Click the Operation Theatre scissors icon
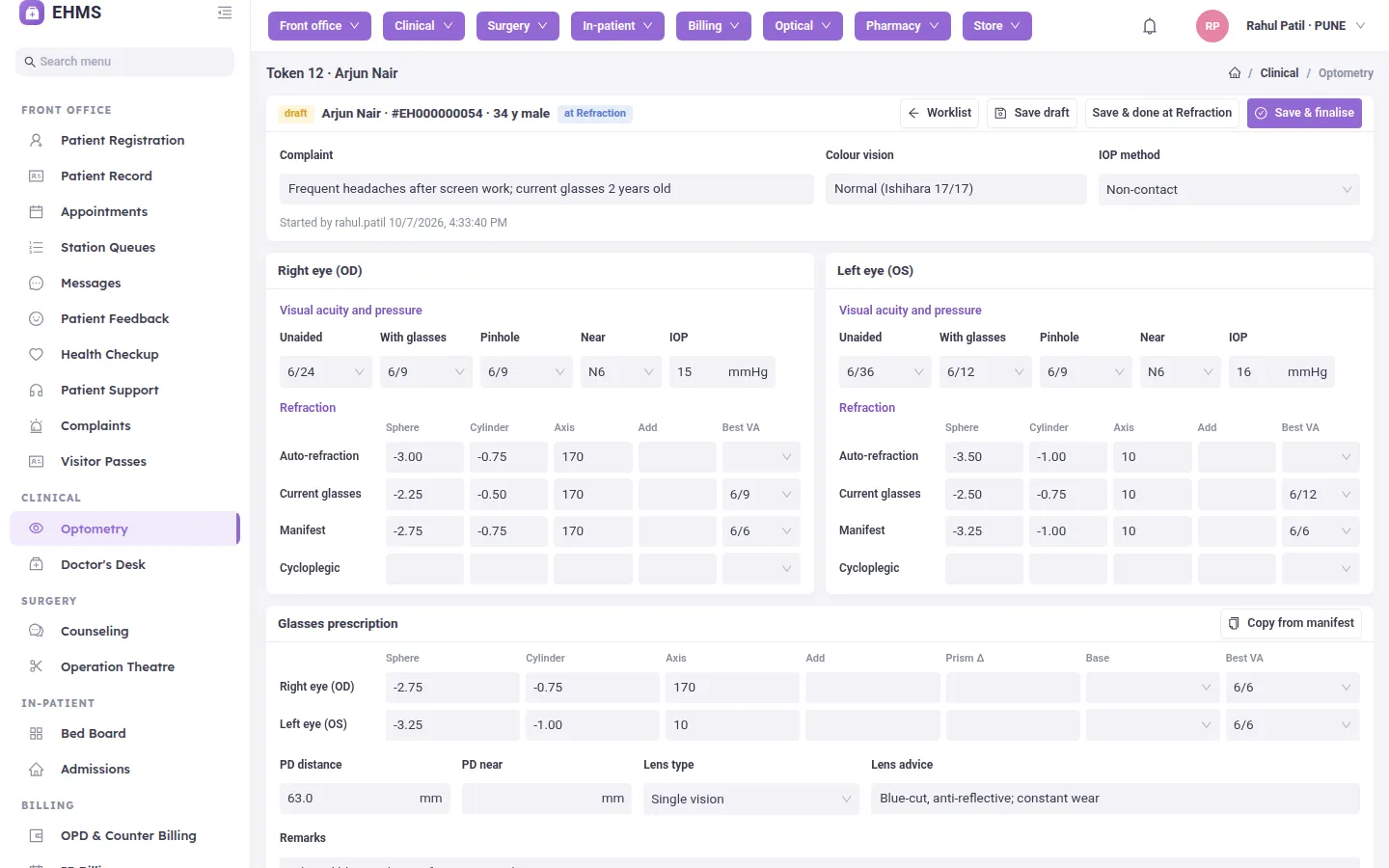 tap(37, 666)
